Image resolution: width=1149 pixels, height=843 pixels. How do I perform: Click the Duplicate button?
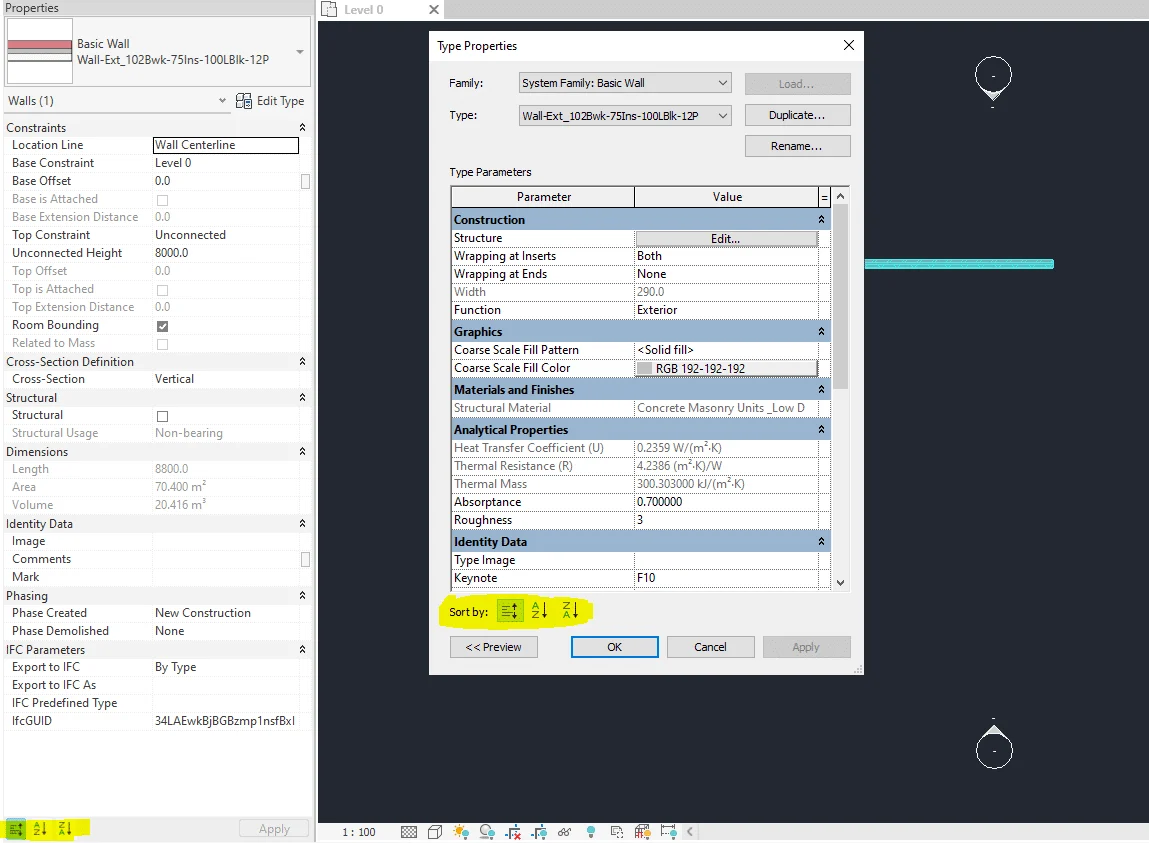pos(796,114)
